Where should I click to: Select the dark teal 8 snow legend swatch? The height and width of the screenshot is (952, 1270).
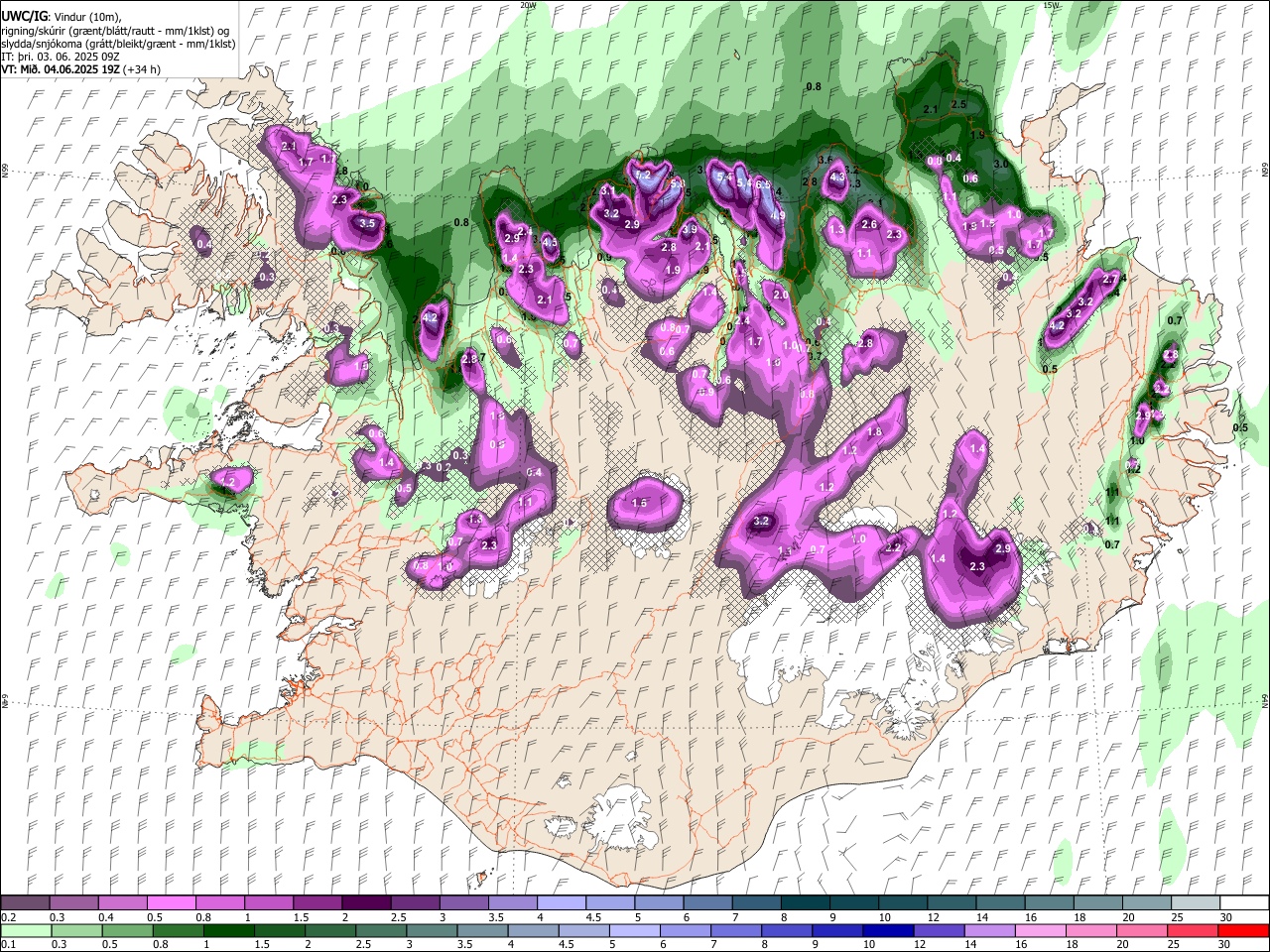(805, 903)
